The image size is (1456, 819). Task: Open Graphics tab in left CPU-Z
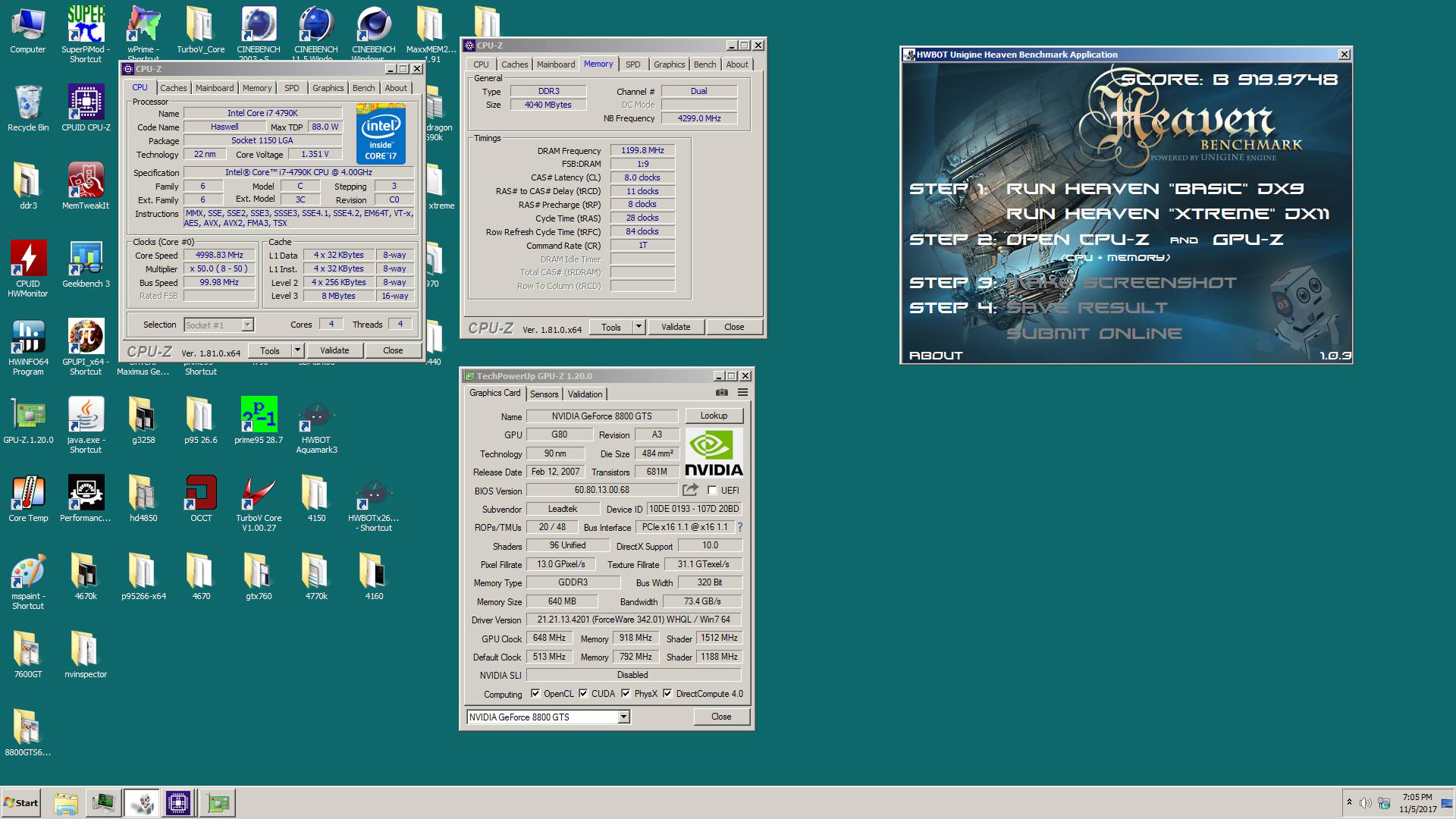click(x=328, y=88)
